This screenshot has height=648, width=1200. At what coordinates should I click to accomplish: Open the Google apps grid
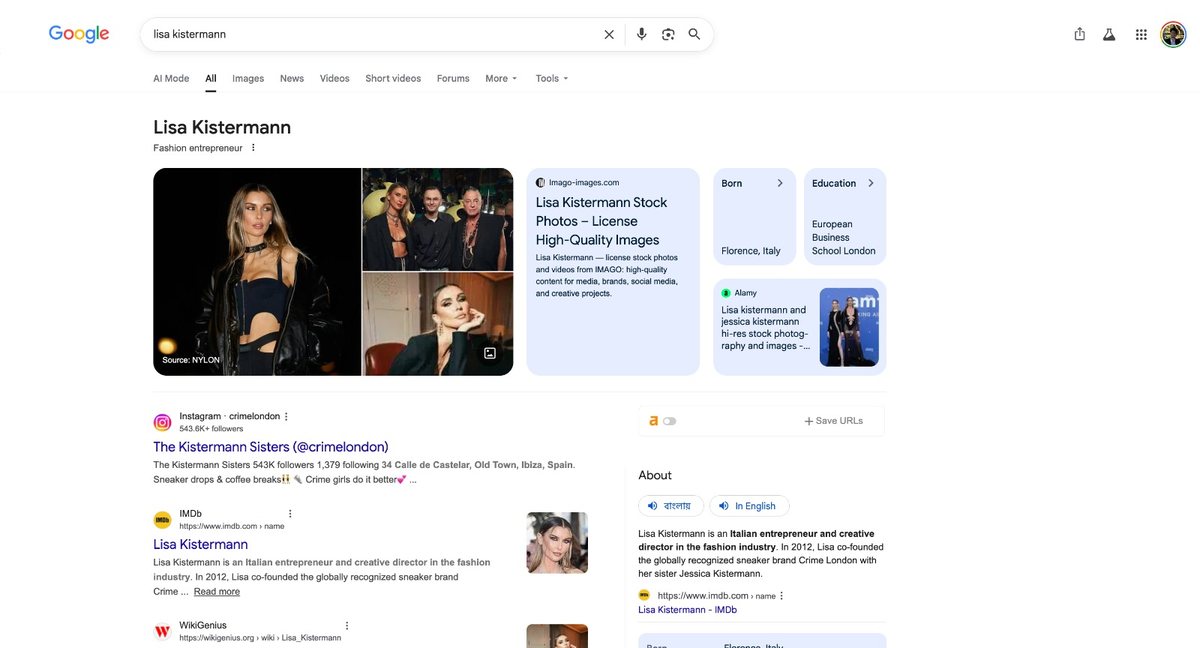[1141, 34]
